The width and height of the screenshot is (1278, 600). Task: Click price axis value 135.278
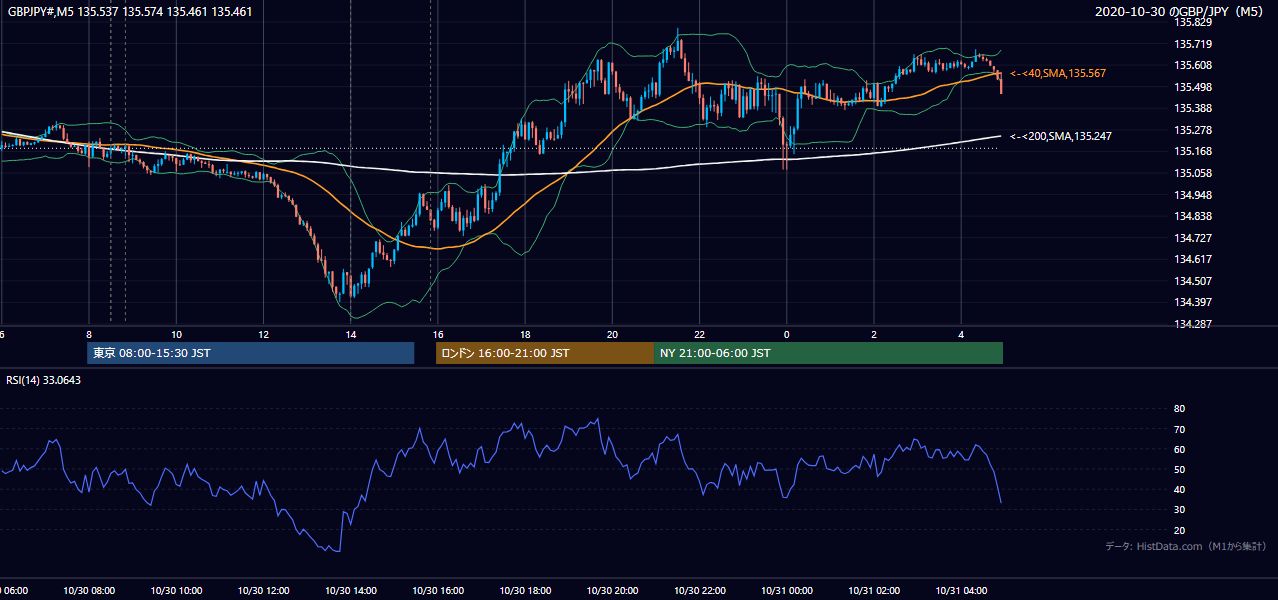[x=1192, y=130]
